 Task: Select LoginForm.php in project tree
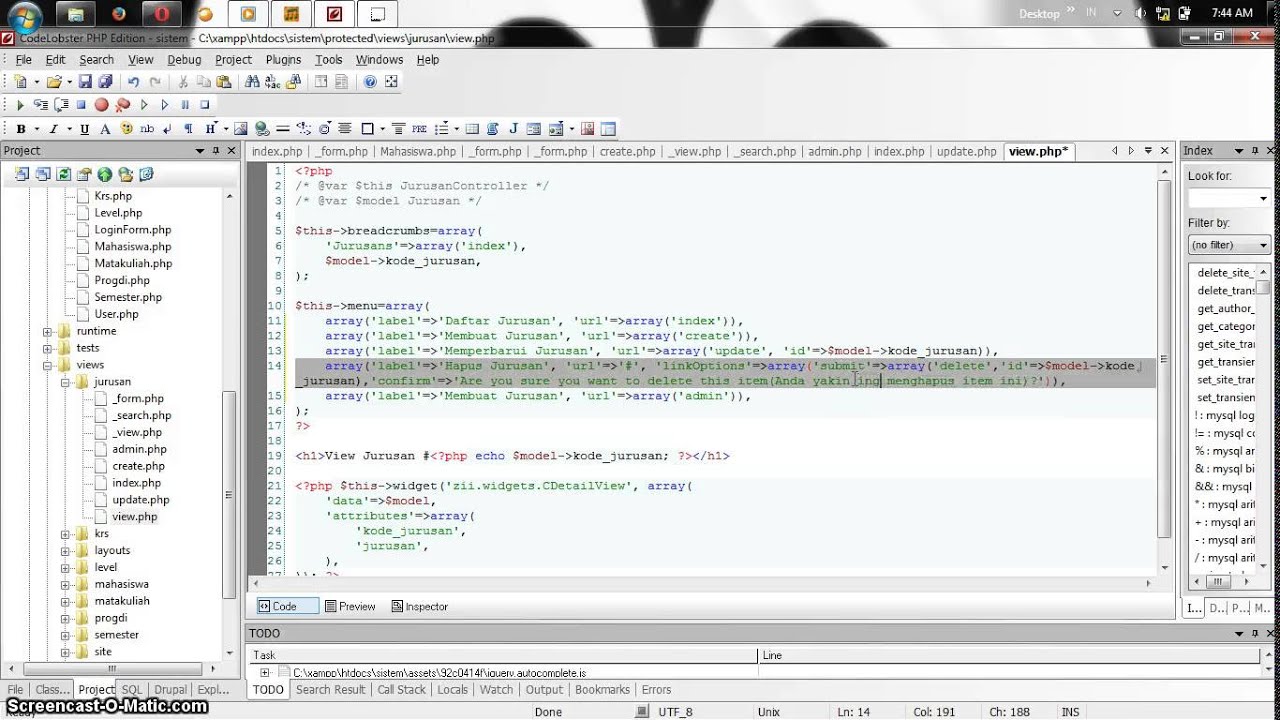(133, 230)
